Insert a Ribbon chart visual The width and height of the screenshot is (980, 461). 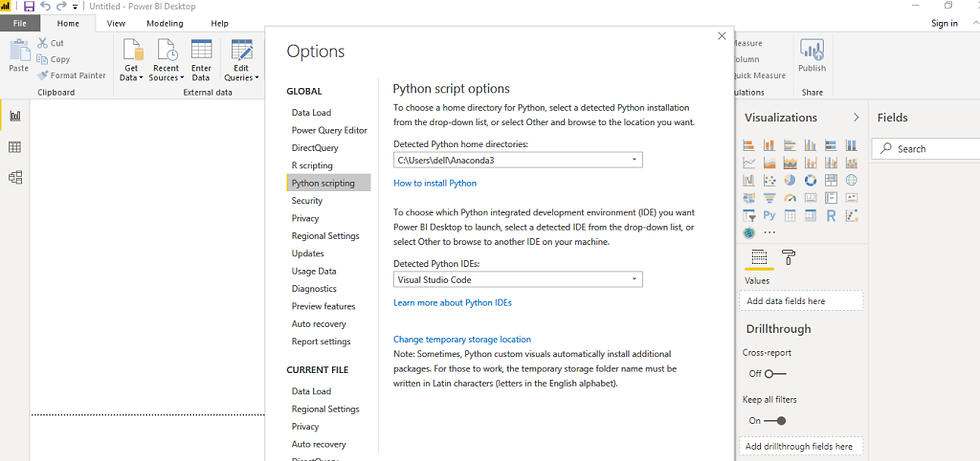click(x=851, y=162)
